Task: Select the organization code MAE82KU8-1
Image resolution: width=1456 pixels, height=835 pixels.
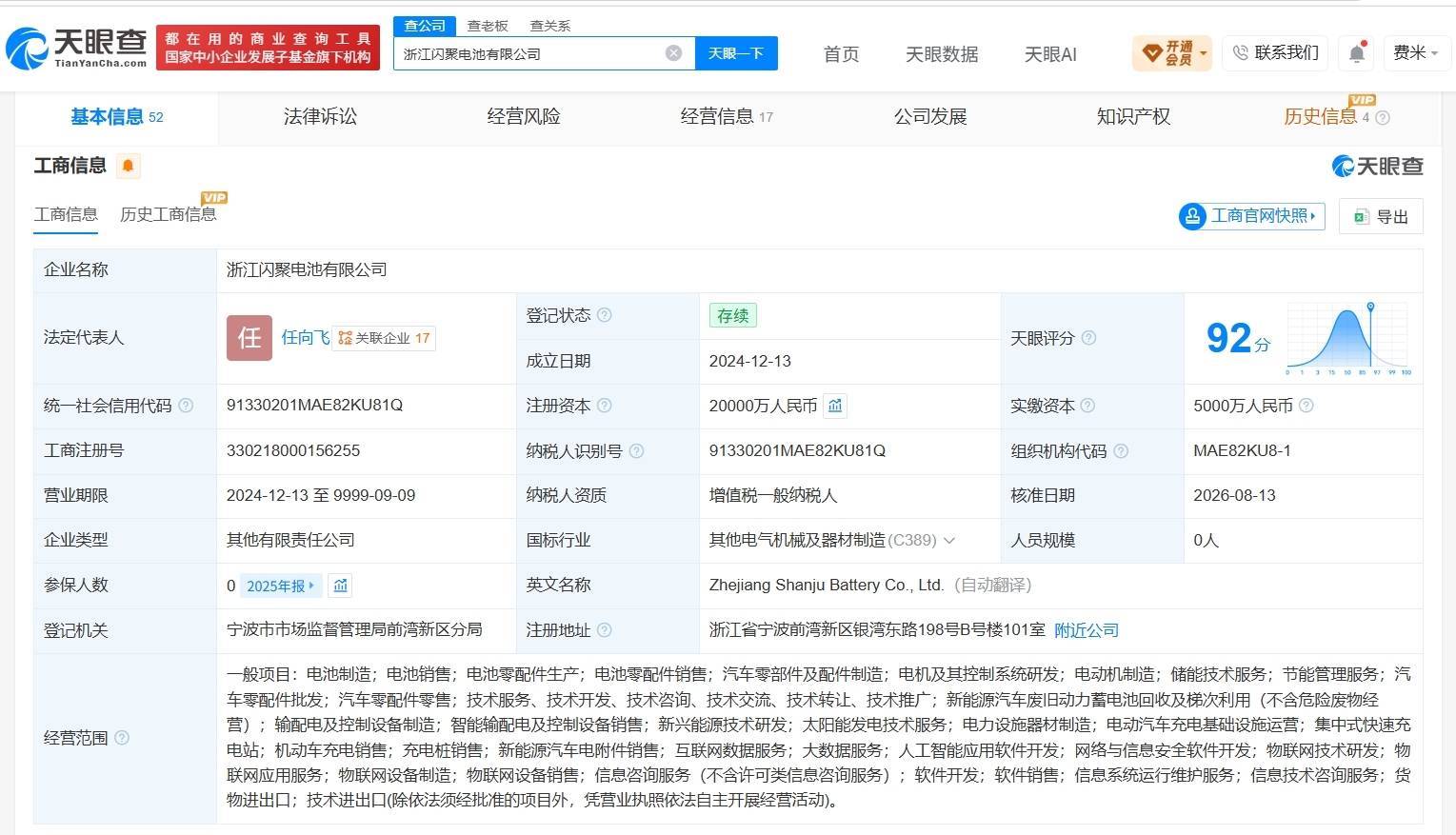Action: 1242,451
